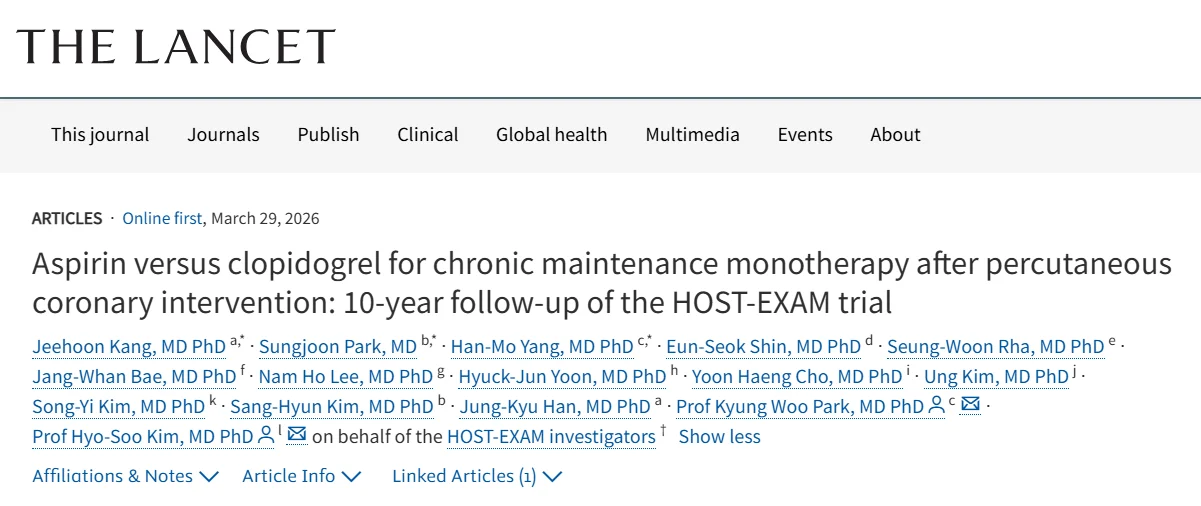Open author Jeehoon Kang, MD PhD
The image size is (1201, 506).
point(129,347)
